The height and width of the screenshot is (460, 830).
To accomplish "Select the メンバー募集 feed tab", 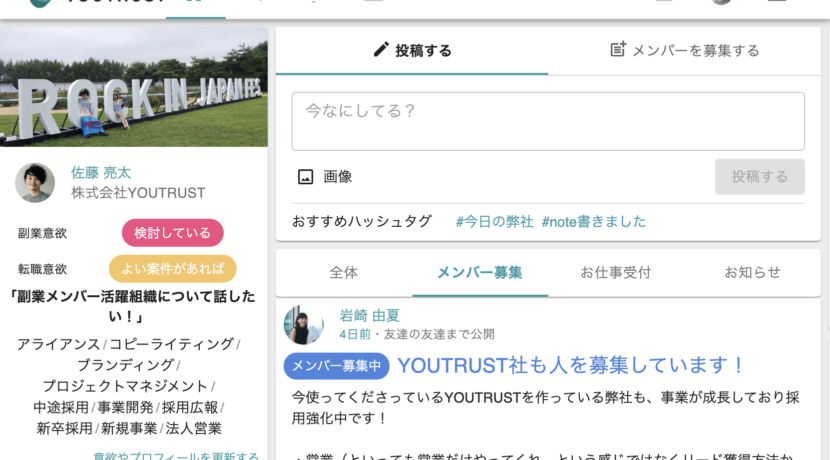I will (x=480, y=273).
